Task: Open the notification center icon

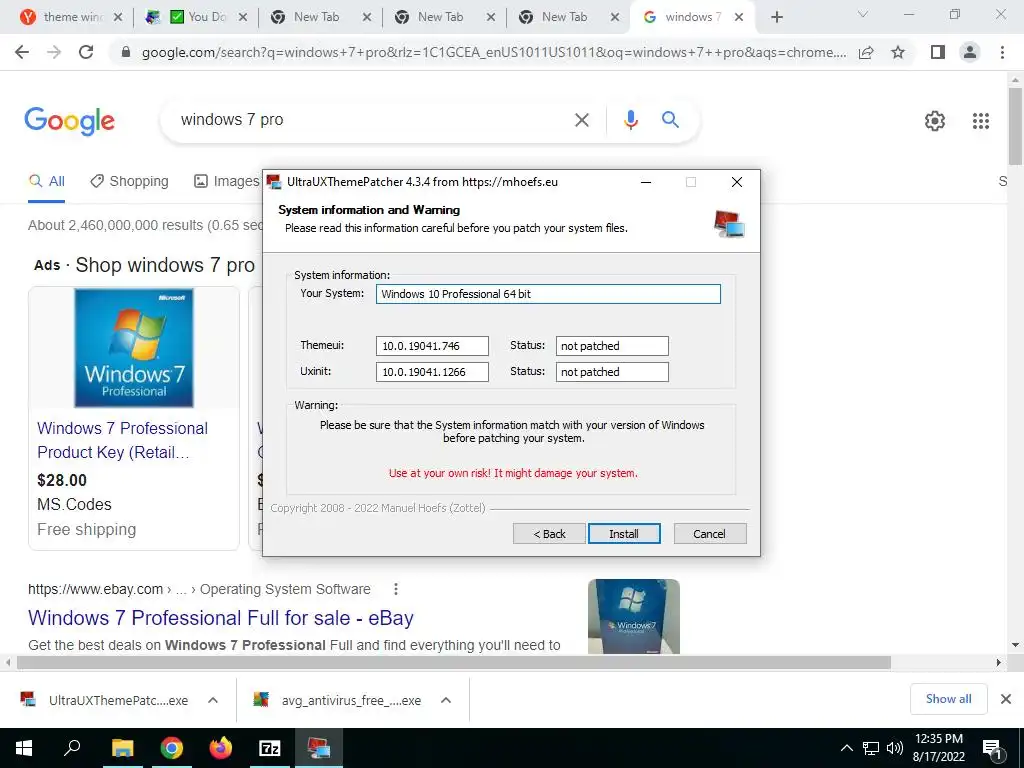Action: [992, 748]
